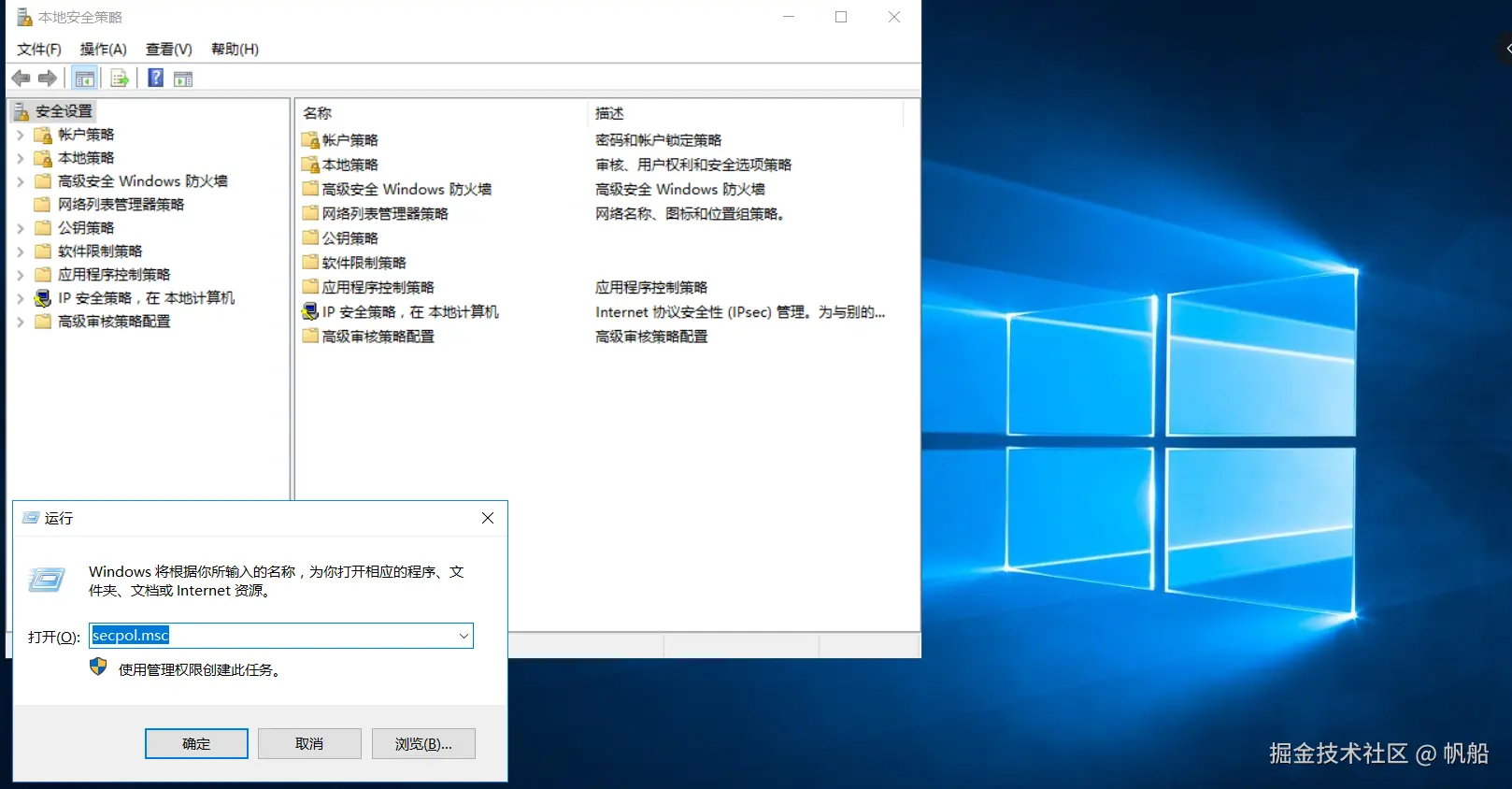Minimize the 本地安全策略 window

pos(789,17)
